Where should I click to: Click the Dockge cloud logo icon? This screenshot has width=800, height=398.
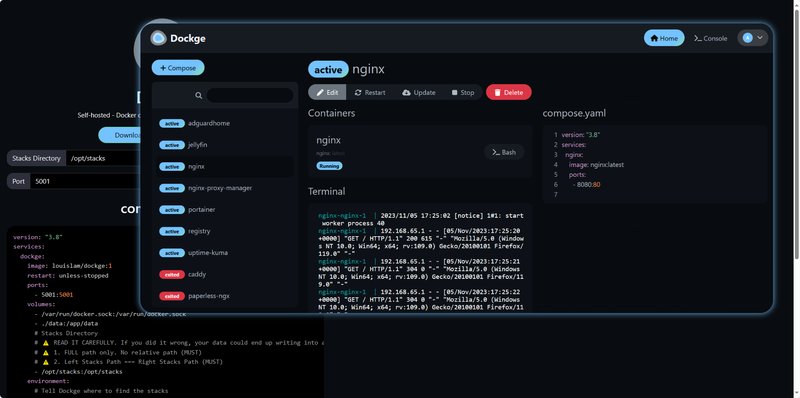pos(158,38)
